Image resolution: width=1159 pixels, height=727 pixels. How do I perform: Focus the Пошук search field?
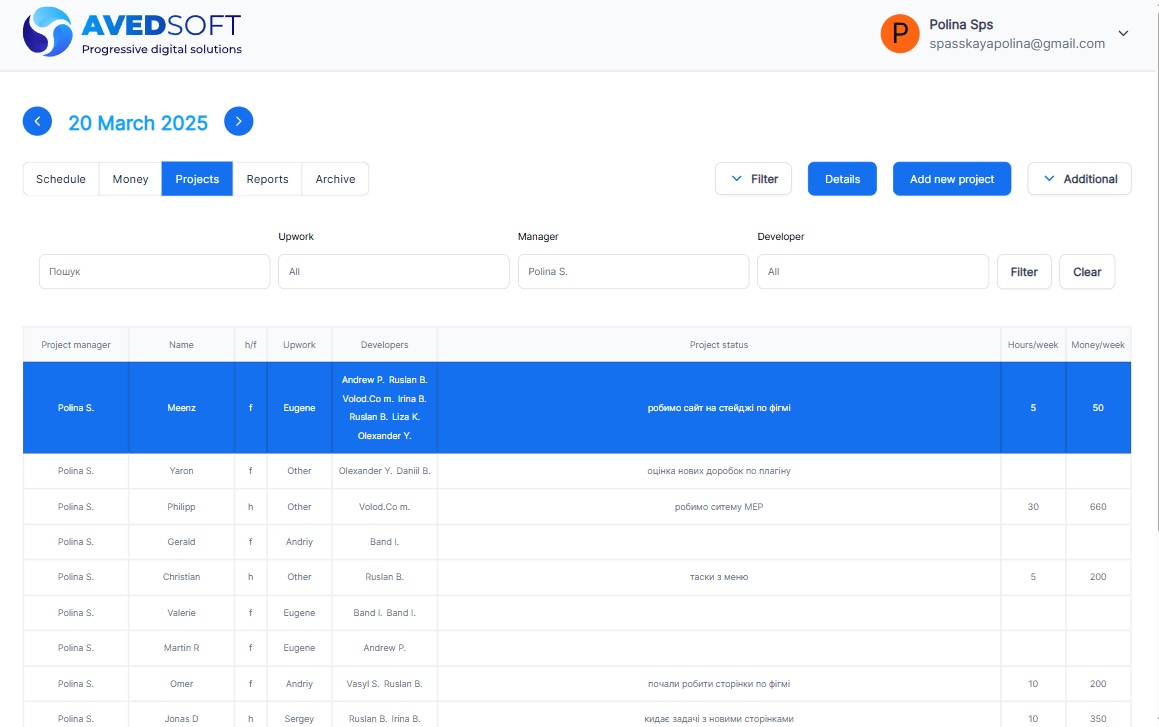tap(154, 271)
